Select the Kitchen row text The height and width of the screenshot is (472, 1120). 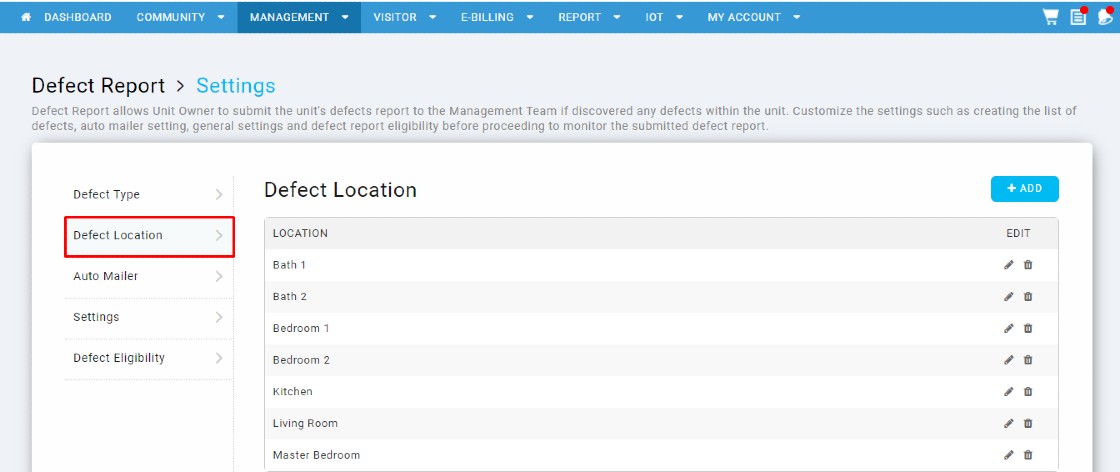tap(293, 391)
